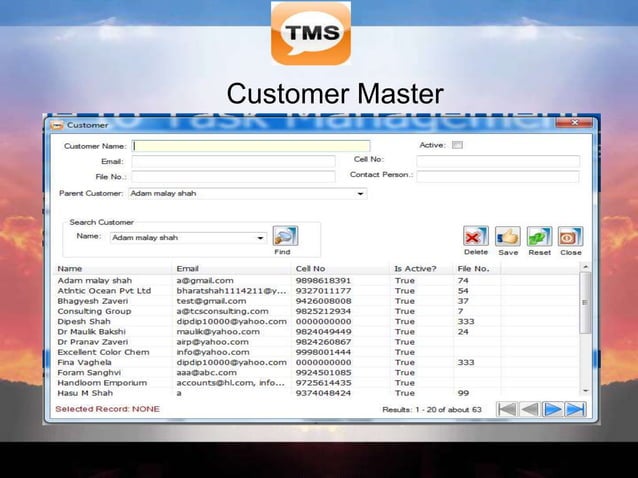Click cell number 9374048424

[323, 393]
